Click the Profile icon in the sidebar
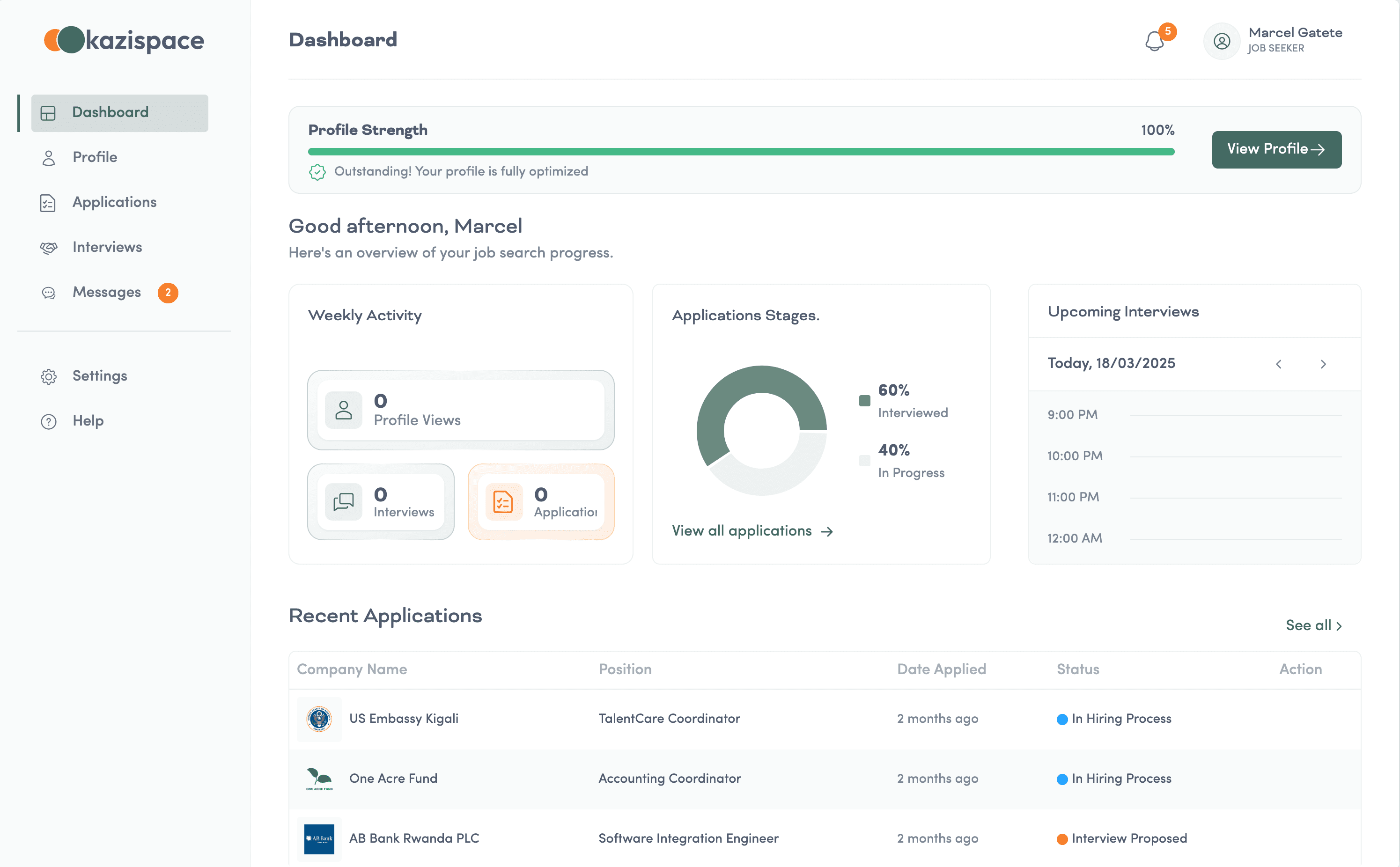1400x867 pixels. 48,157
